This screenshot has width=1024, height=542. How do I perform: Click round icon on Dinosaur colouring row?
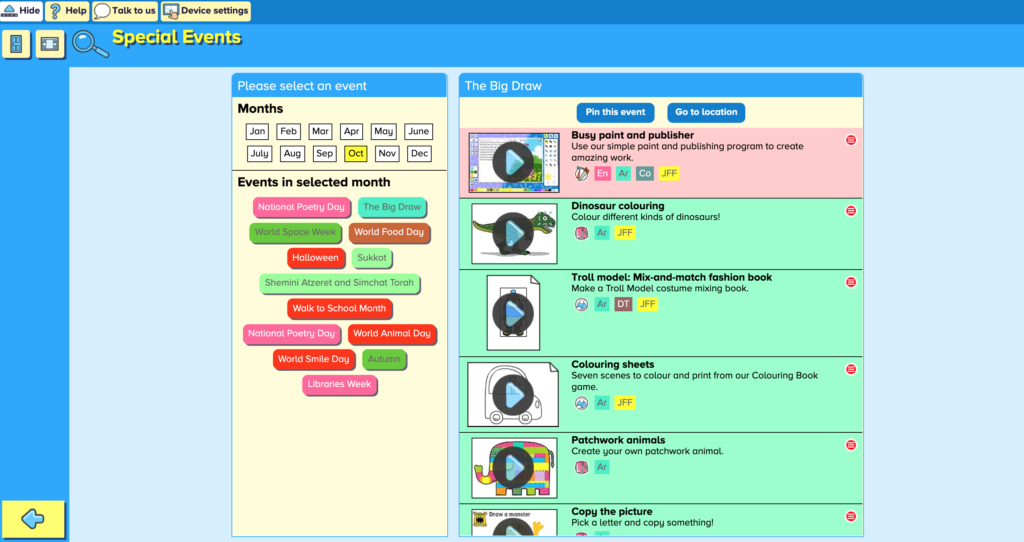[x=581, y=233]
